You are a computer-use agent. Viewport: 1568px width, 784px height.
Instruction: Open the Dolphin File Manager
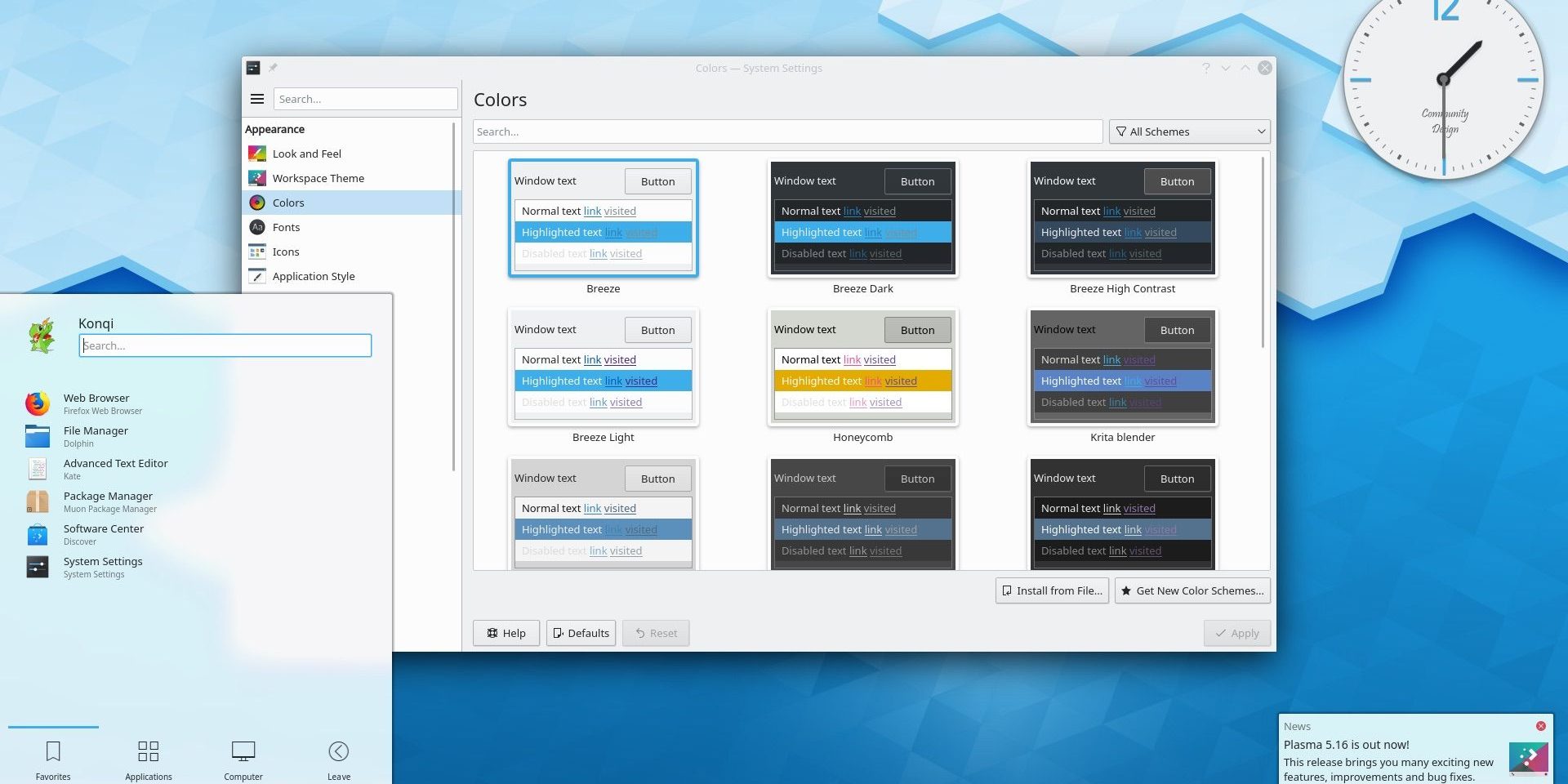tap(38, 436)
